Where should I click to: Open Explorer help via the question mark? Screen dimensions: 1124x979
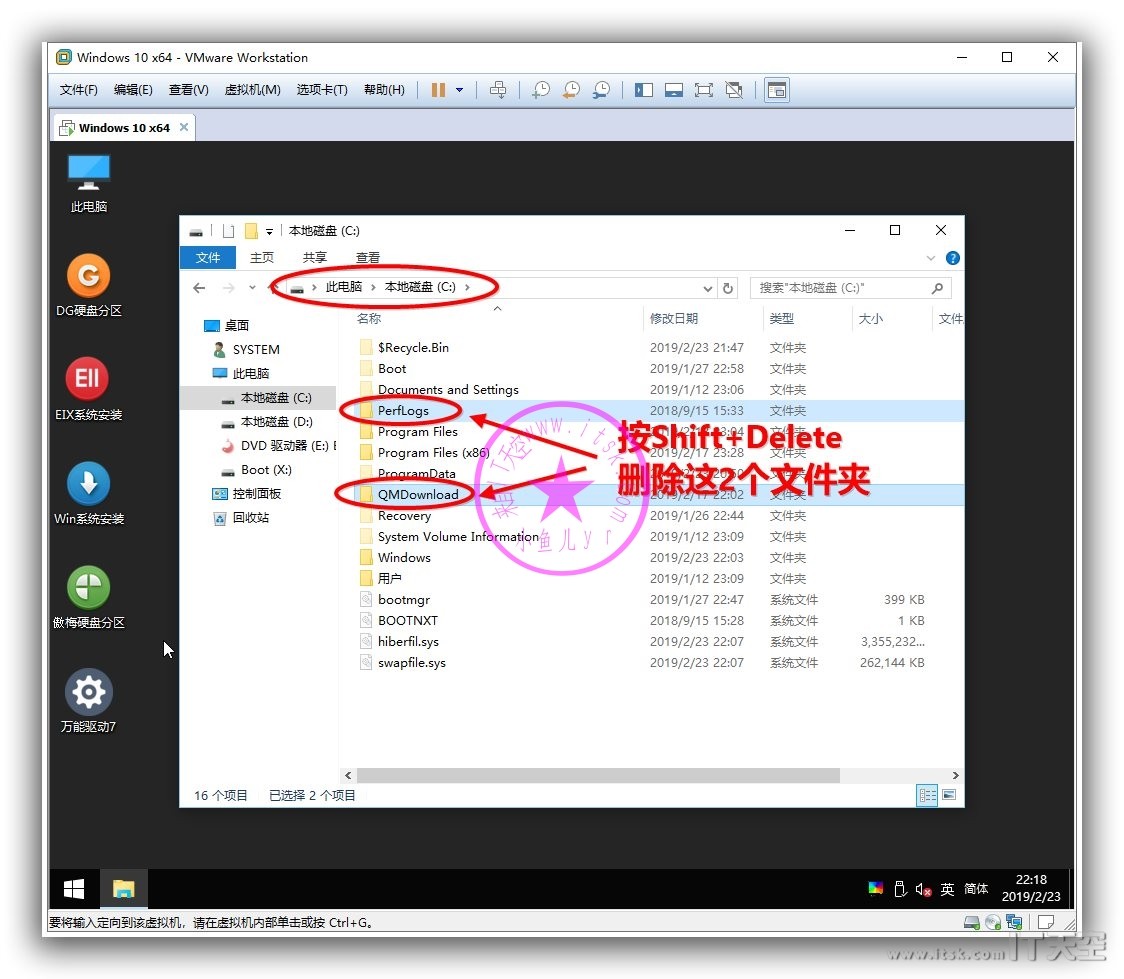[x=953, y=258]
